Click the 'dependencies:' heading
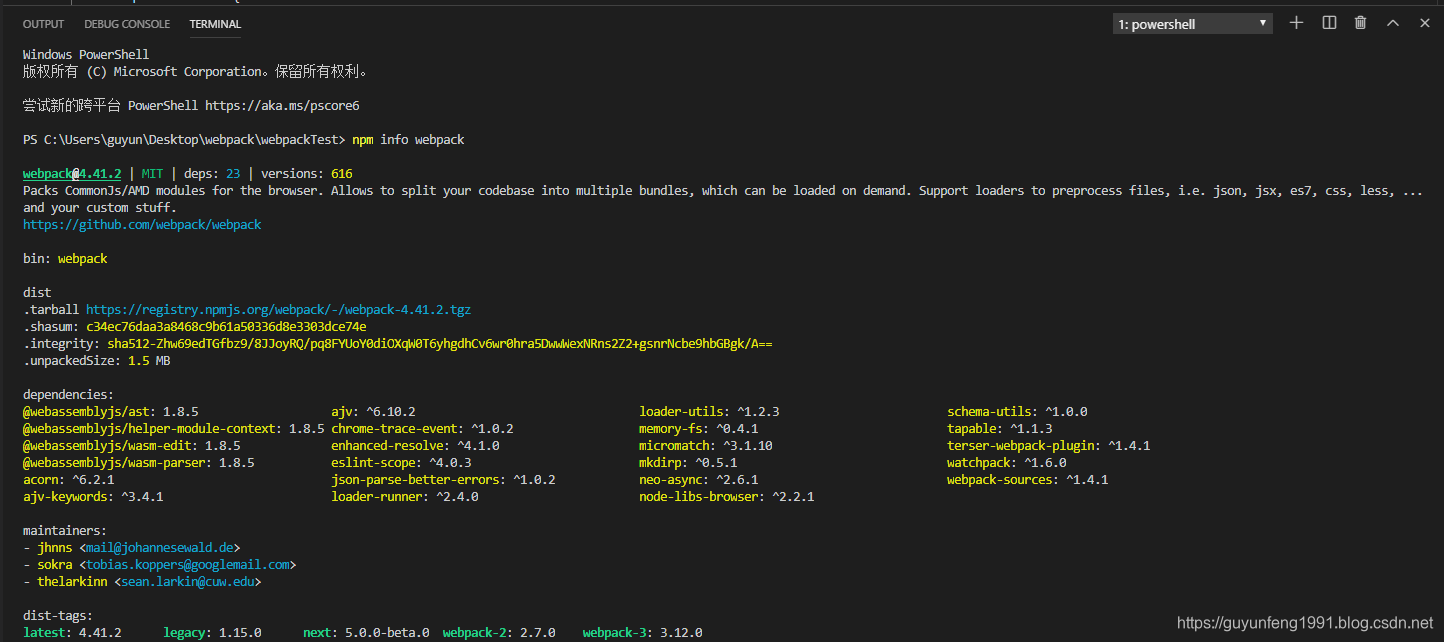 point(69,395)
